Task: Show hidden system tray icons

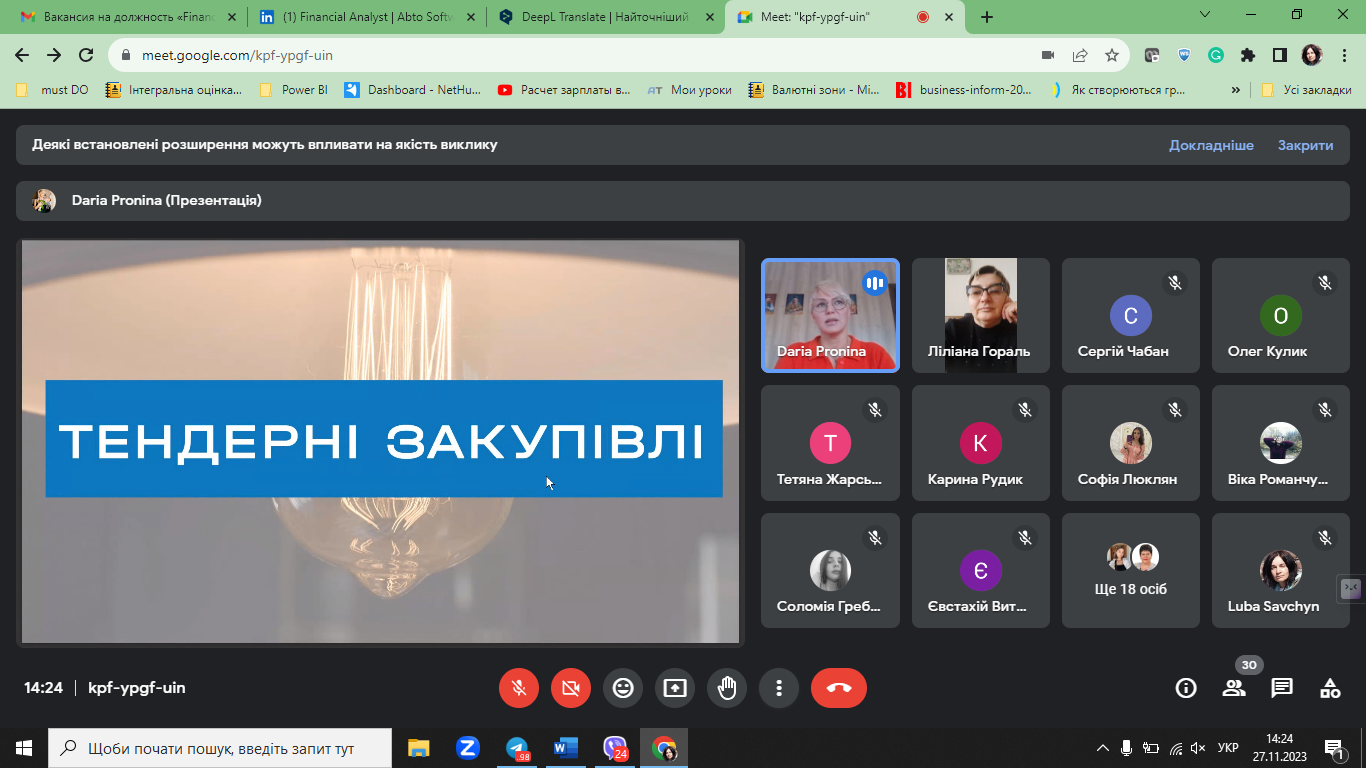Action: (x=1102, y=747)
